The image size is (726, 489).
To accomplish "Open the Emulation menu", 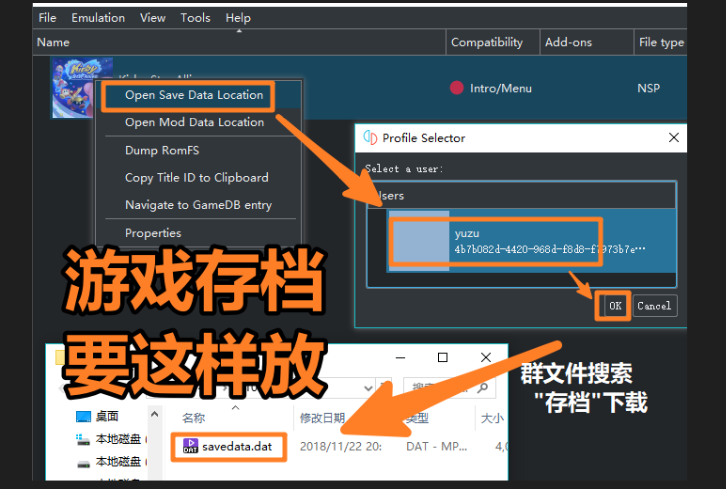I will (x=98, y=18).
